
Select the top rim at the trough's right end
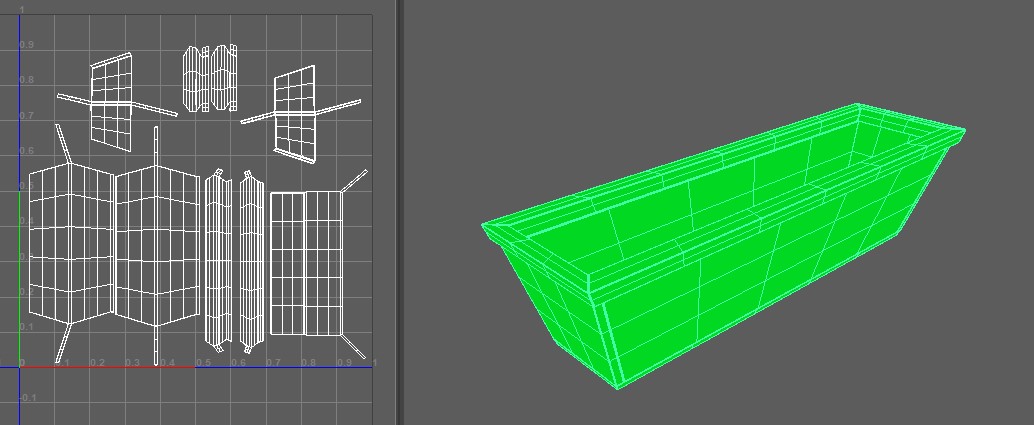[x=940, y=140]
